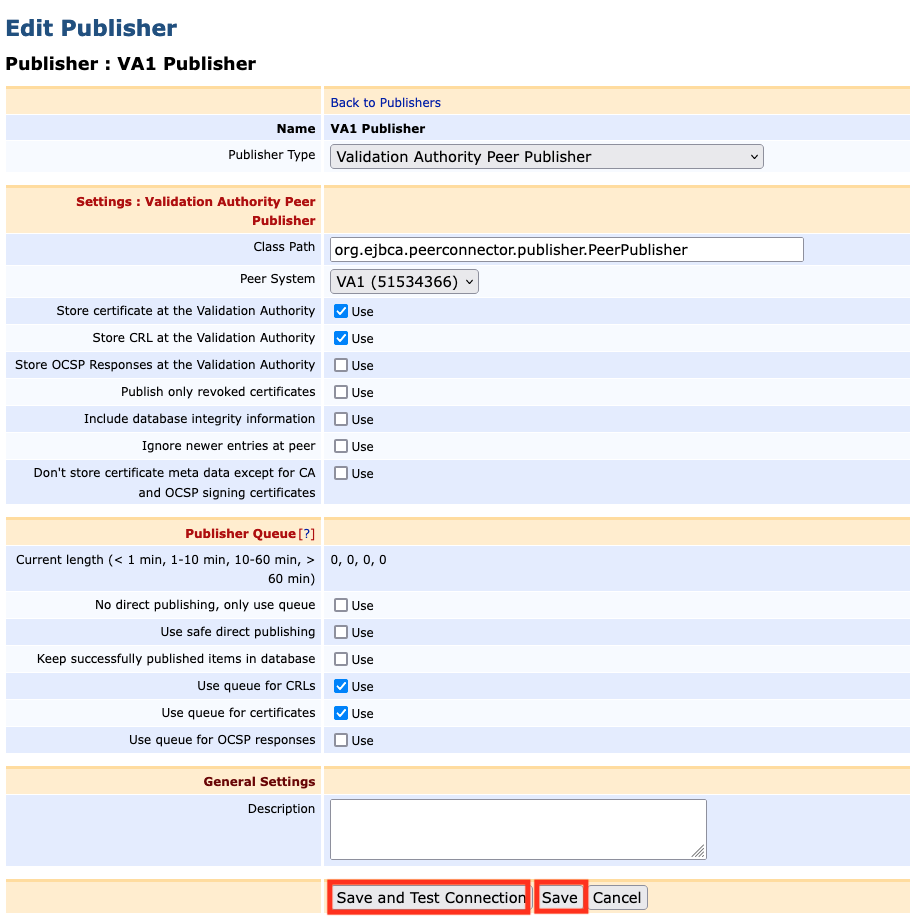Uncheck Use queue for CRLs
The height and width of the screenshot is (917, 912).
point(341,686)
